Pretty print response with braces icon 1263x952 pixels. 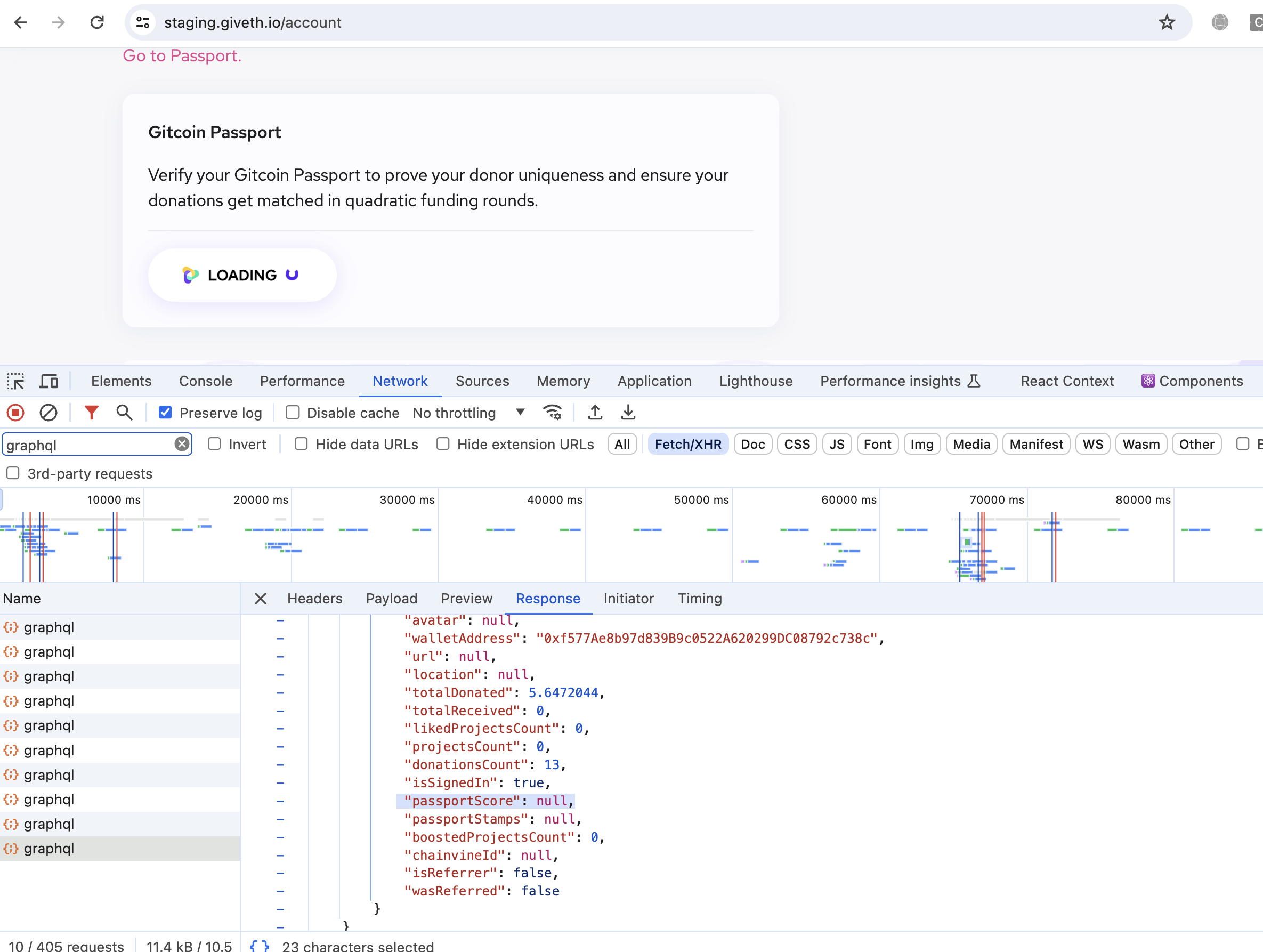tap(259, 946)
